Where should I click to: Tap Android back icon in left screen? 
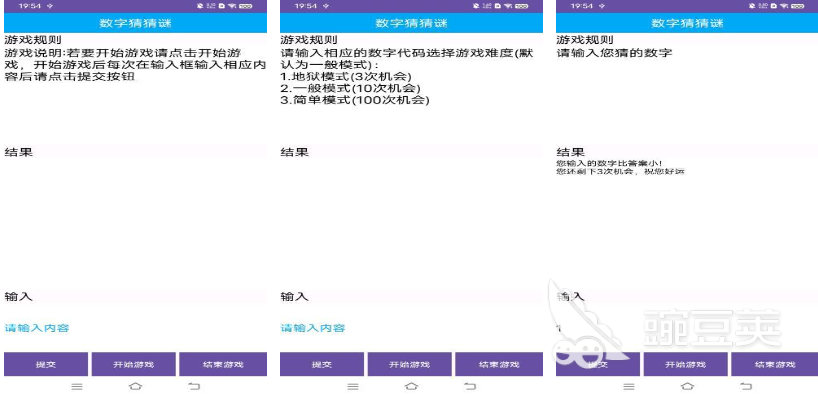[x=194, y=387]
